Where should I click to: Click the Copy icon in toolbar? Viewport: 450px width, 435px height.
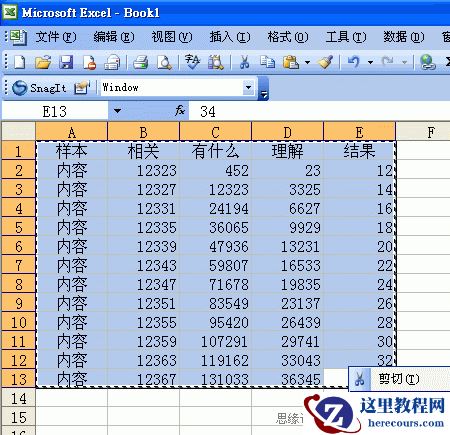(267, 62)
